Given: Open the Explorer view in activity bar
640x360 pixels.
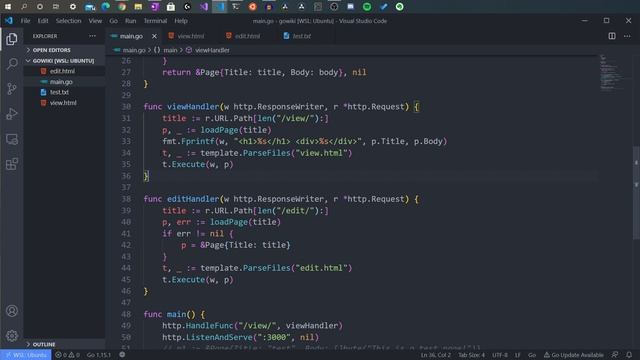Looking at the screenshot, I should (12, 39).
